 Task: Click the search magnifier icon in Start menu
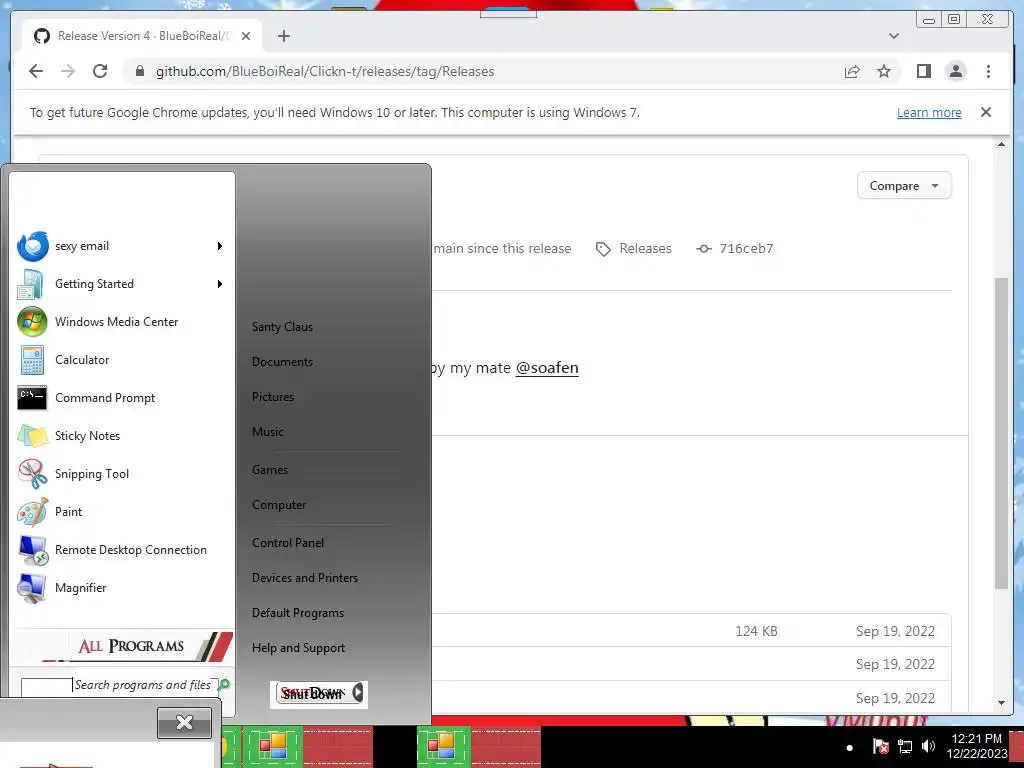[224, 684]
